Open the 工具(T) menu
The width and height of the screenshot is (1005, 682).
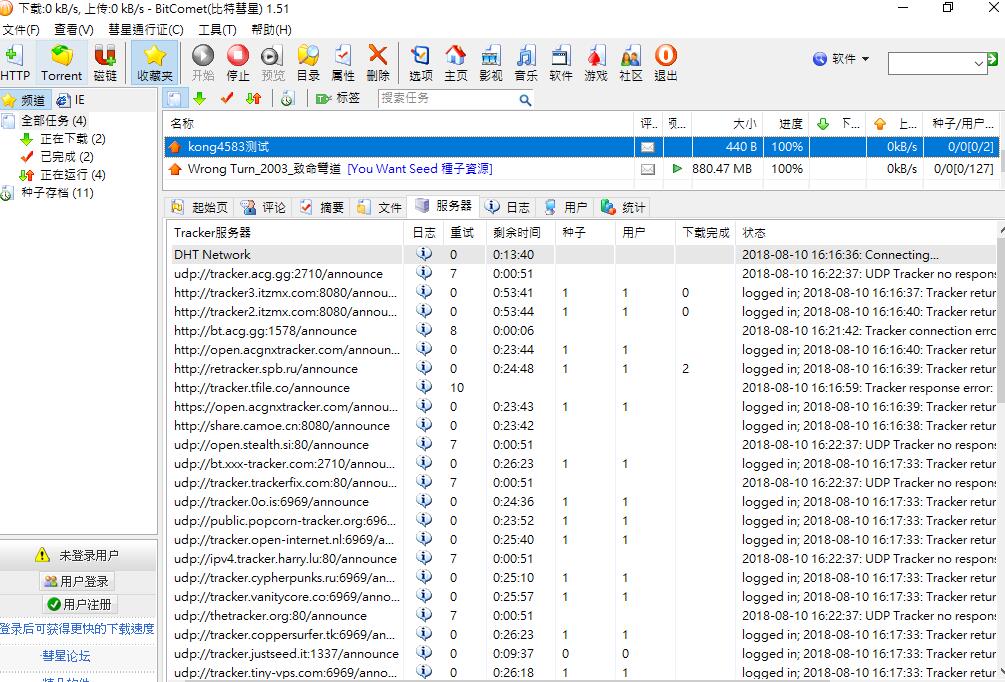click(217, 29)
